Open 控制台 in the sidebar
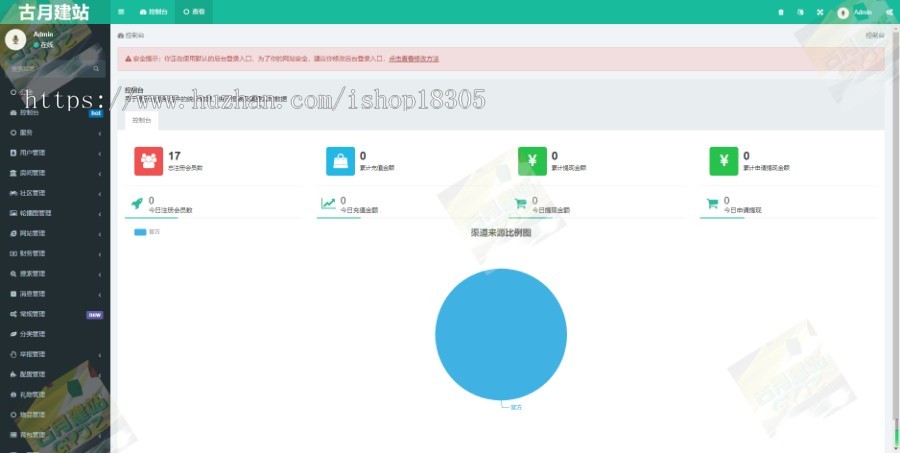 click(55, 113)
